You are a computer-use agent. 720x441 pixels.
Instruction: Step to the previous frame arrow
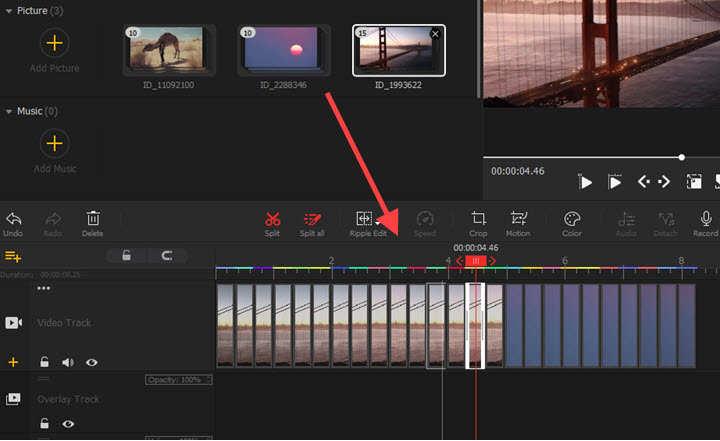[x=644, y=182]
